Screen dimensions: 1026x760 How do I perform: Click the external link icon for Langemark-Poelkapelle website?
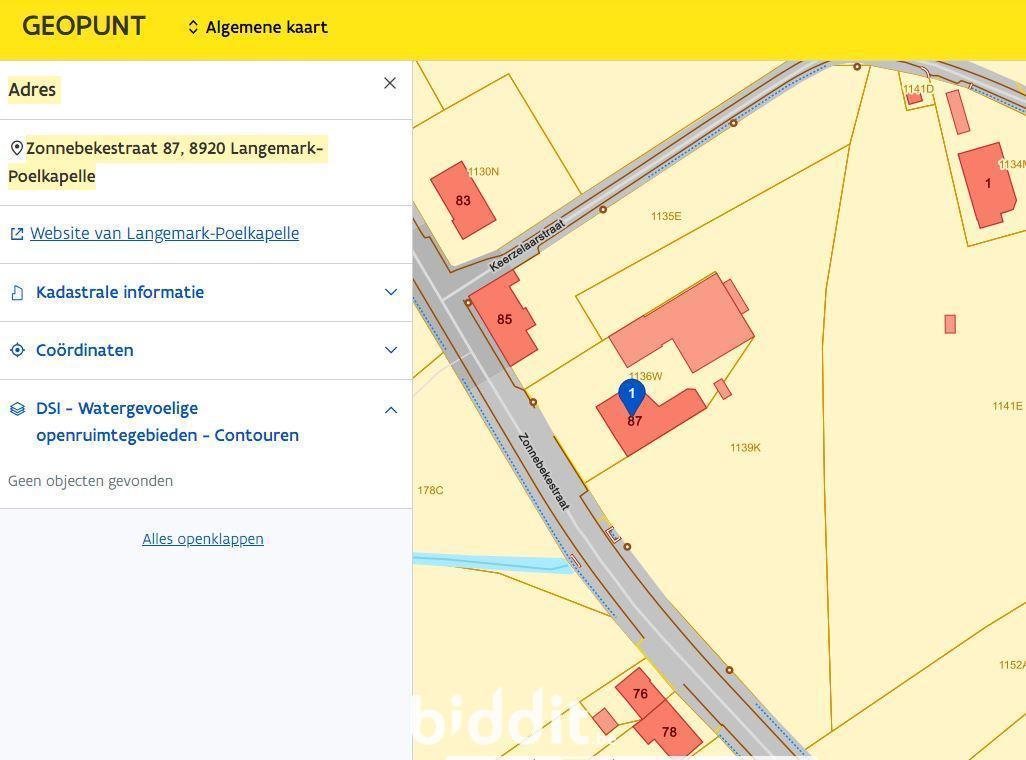[16, 234]
